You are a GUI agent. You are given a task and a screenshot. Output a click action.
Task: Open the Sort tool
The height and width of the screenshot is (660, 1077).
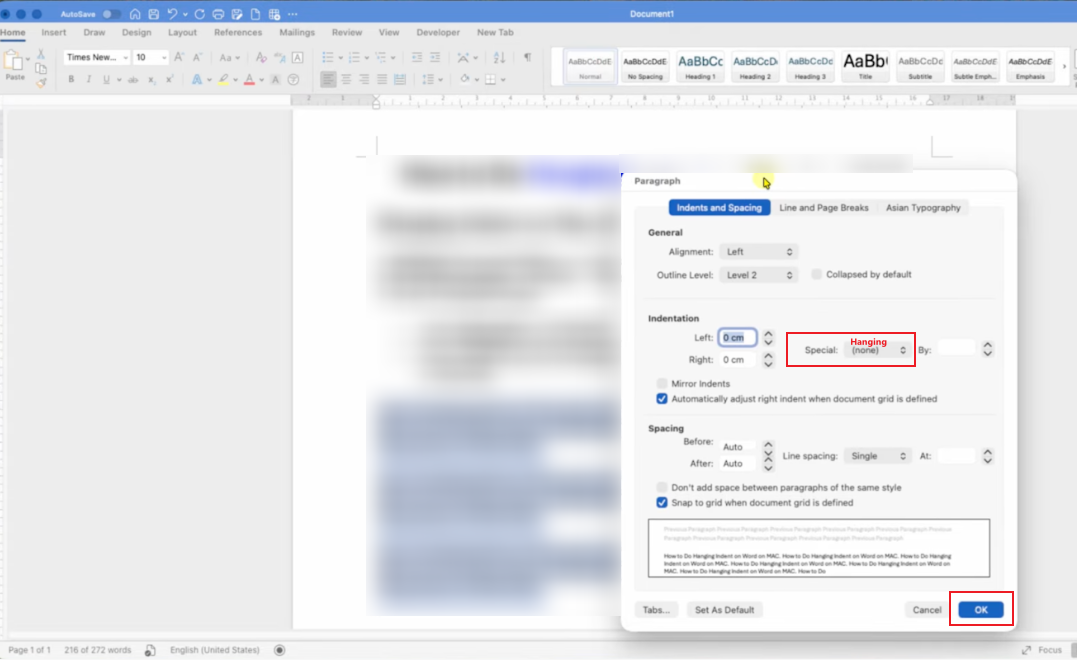[498, 57]
